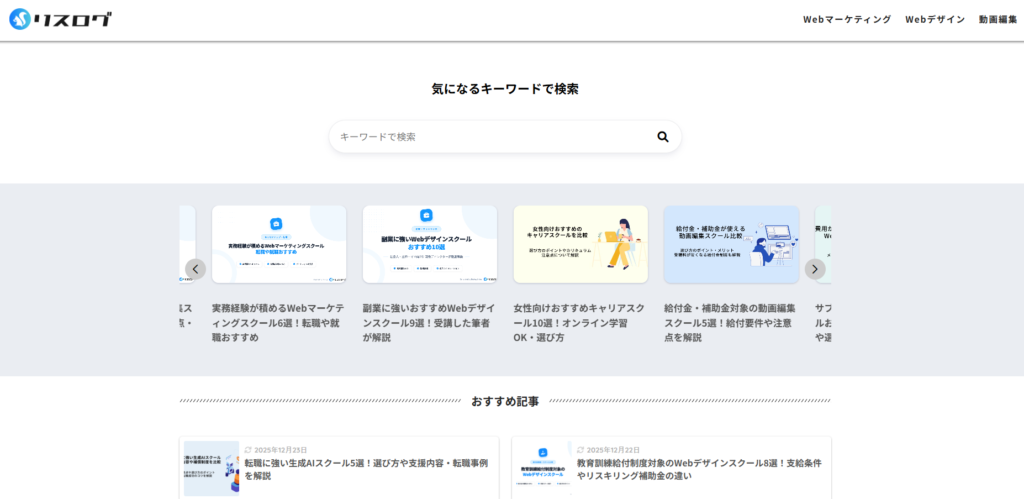
Task: Click 給付金・補助金対象の動画編集スクール5選 title link
Action: click(x=731, y=323)
